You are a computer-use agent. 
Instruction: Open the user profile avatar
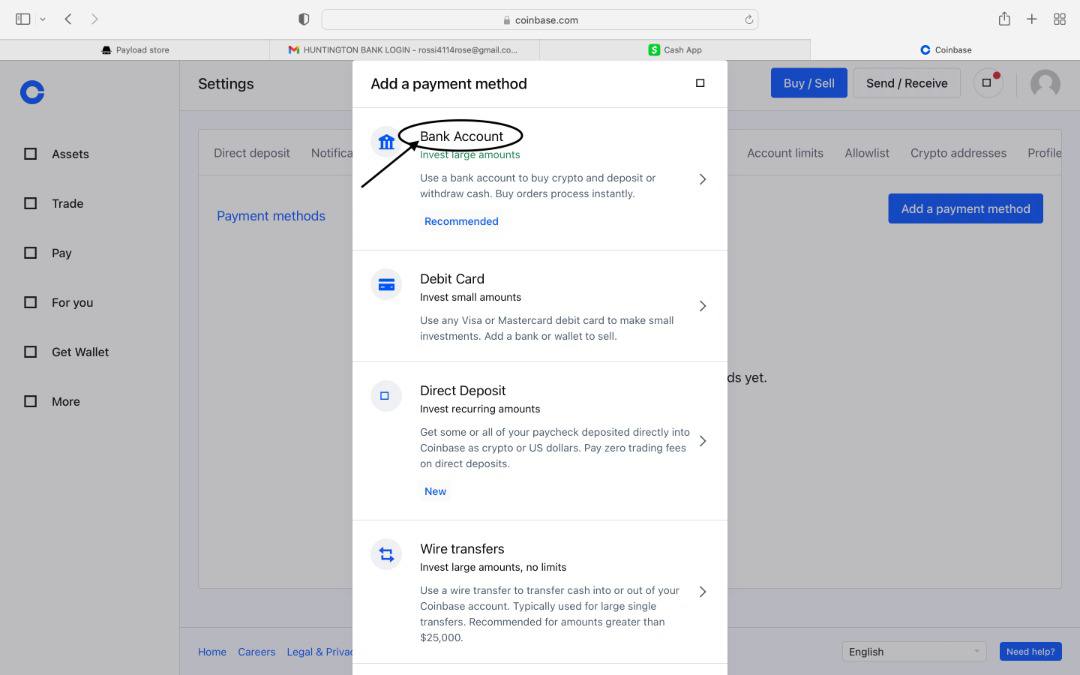pos(1045,84)
